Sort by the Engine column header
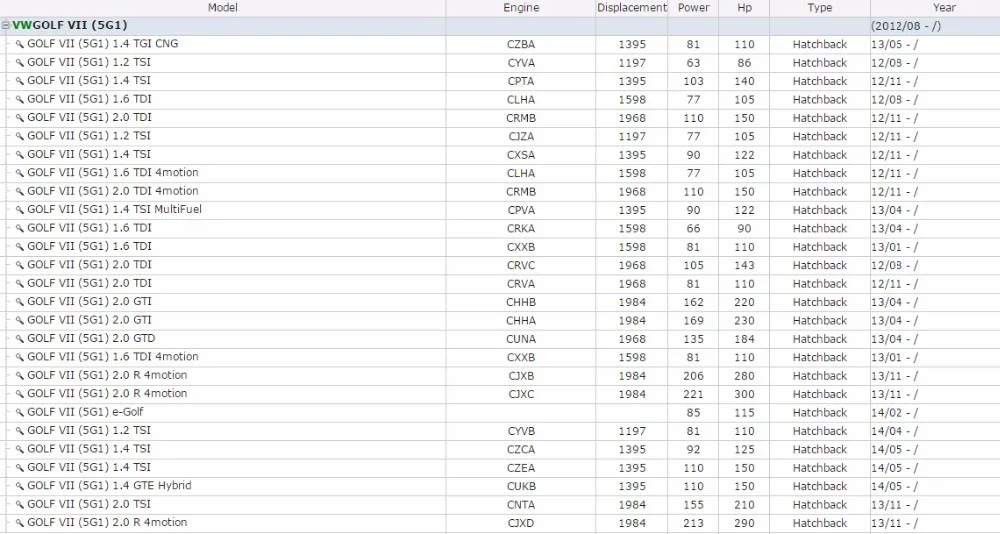 pos(521,8)
